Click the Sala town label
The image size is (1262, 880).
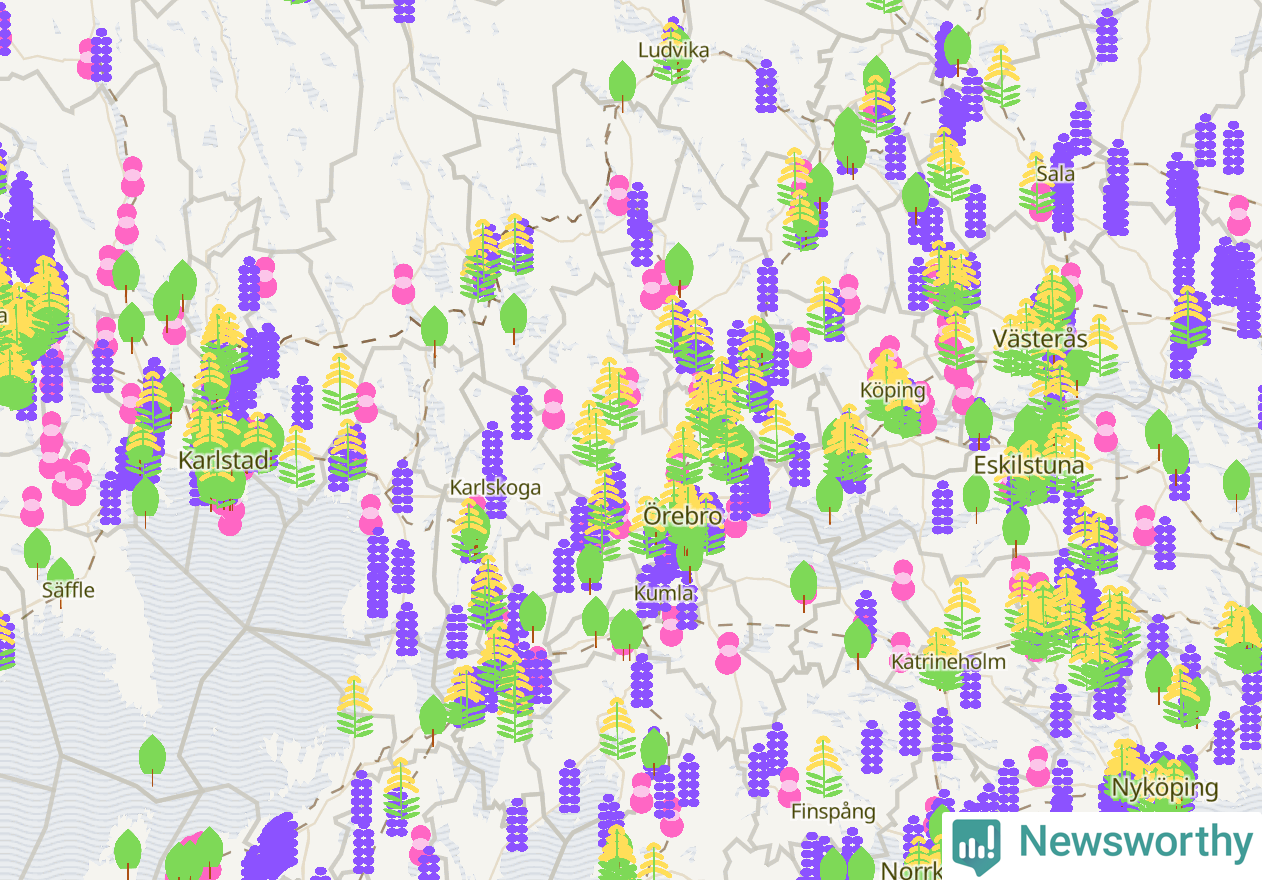(x=1056, y=174)
